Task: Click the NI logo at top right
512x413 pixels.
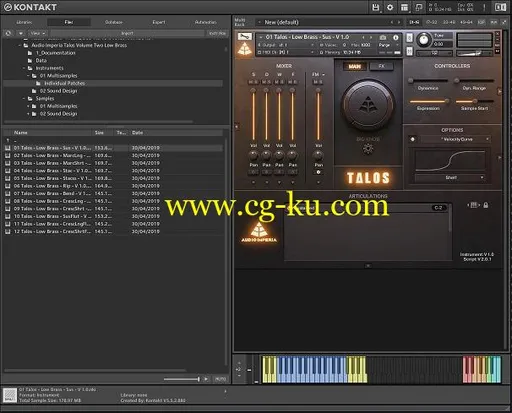Action: [x=500, y=7]
